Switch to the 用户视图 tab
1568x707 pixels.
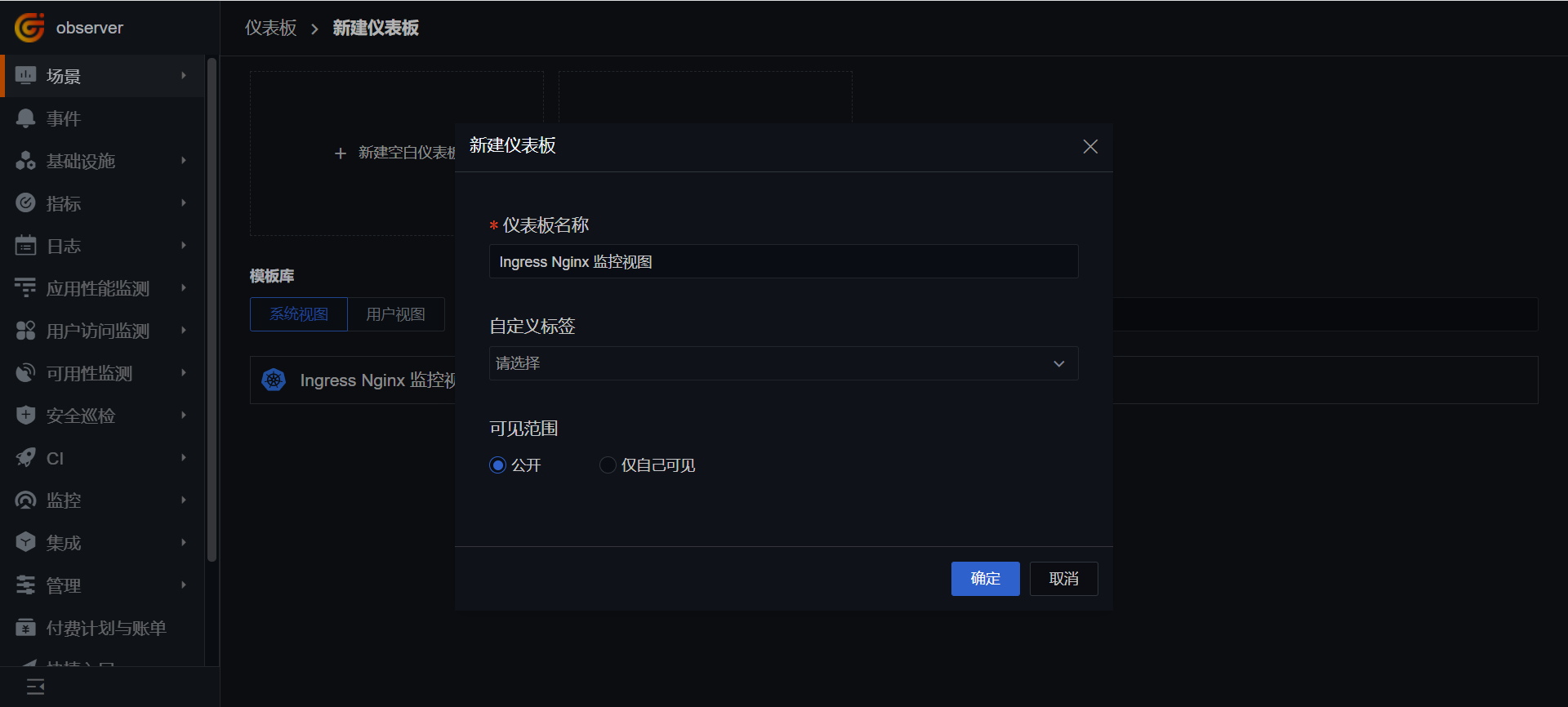click(396, 314)
